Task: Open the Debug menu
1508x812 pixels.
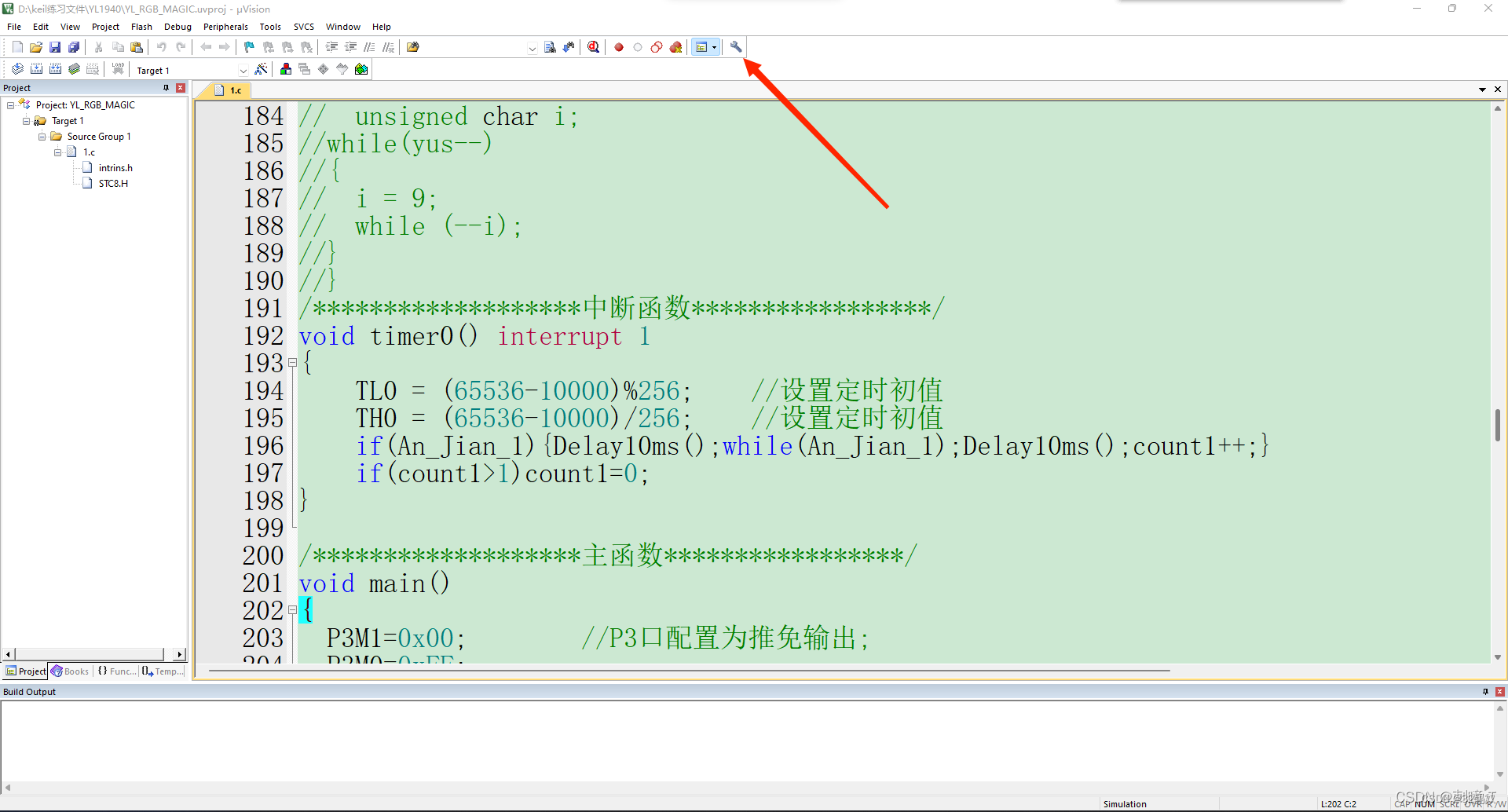Action: 178,27
